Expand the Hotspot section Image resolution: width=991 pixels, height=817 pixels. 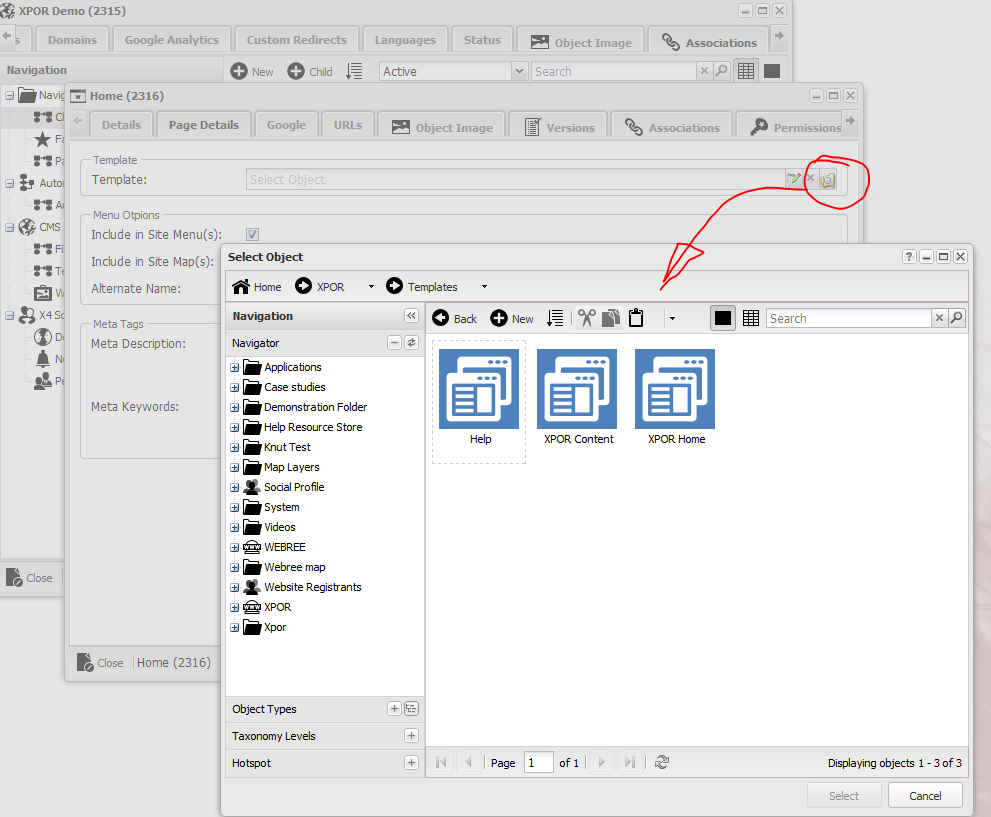coord(411,763)
